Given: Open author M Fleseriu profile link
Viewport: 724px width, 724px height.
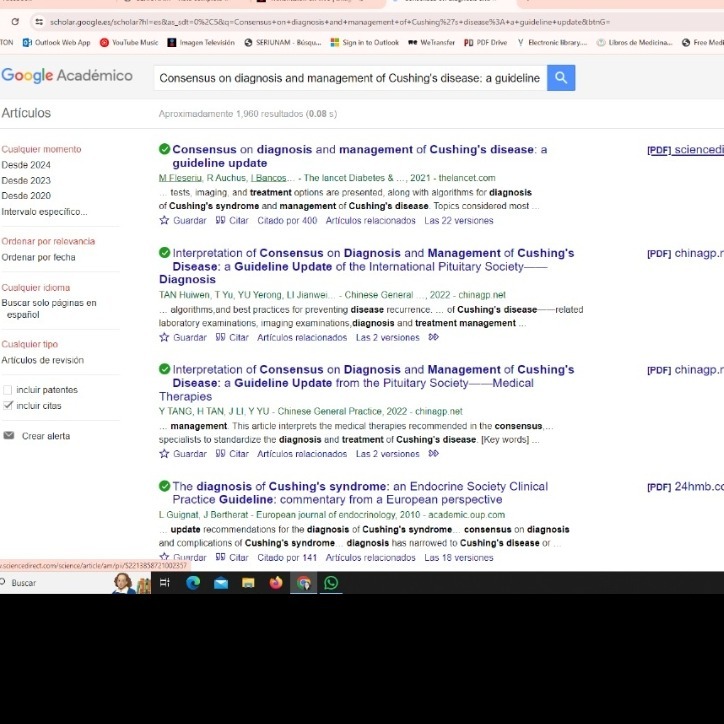Looking at the screenshot, I should 180,178.
